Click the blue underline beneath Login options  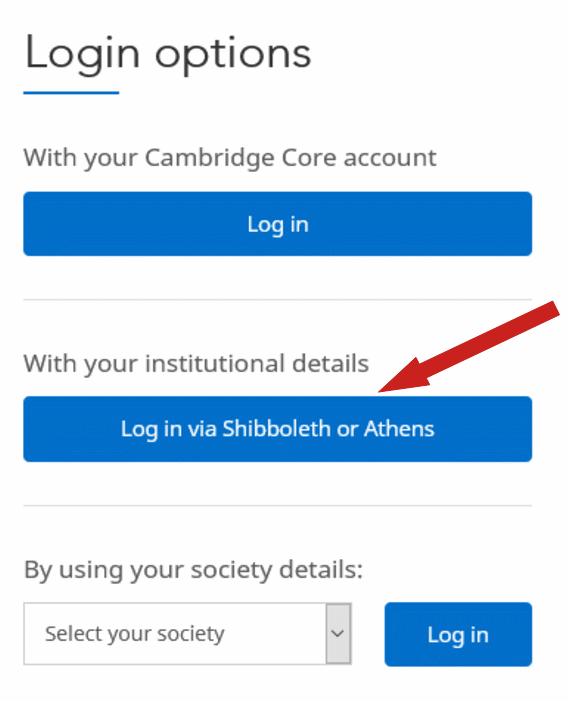coord(71,93)
